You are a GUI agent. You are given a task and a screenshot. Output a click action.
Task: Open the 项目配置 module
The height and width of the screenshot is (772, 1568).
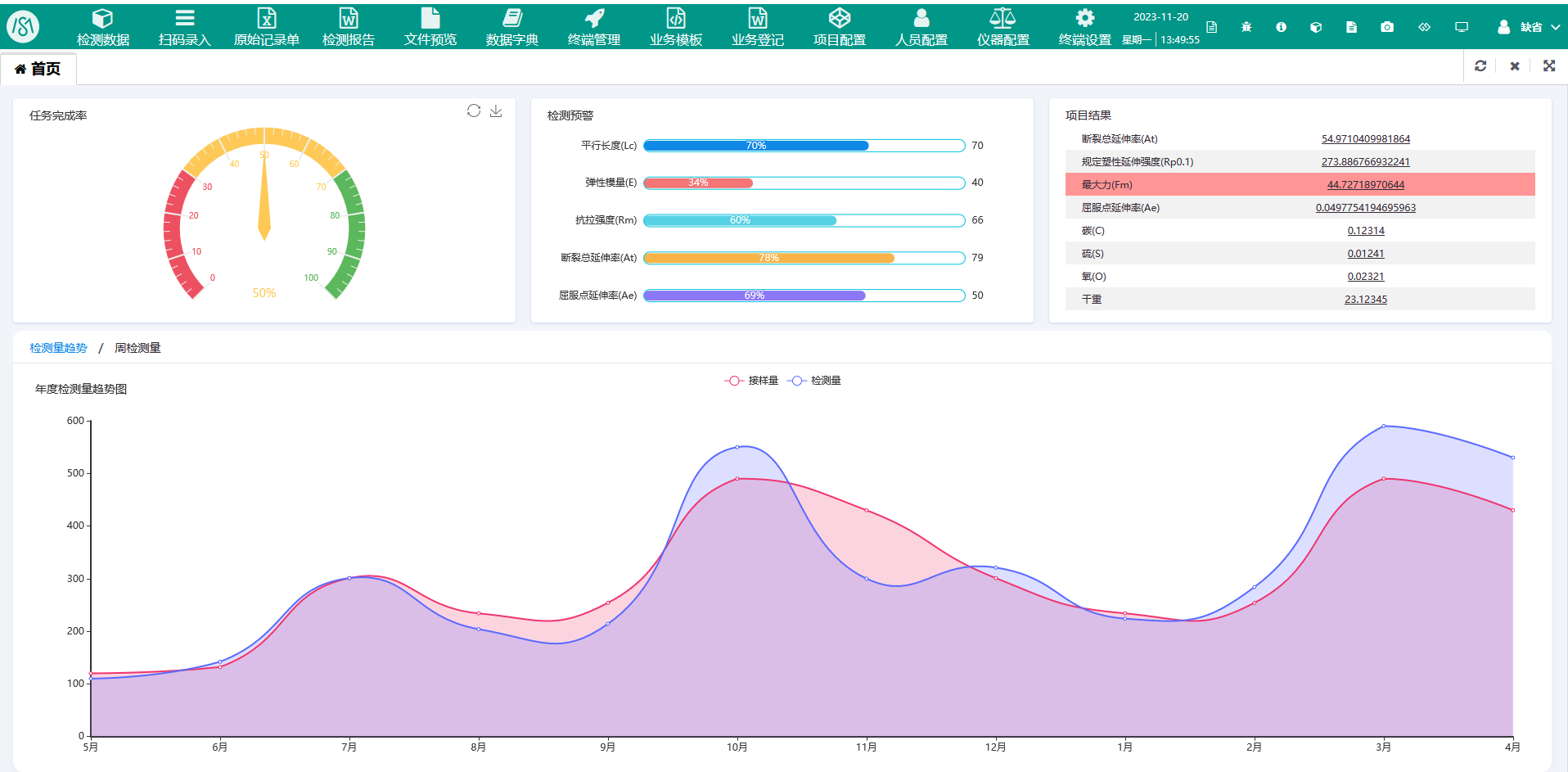[x=840, y=26]
